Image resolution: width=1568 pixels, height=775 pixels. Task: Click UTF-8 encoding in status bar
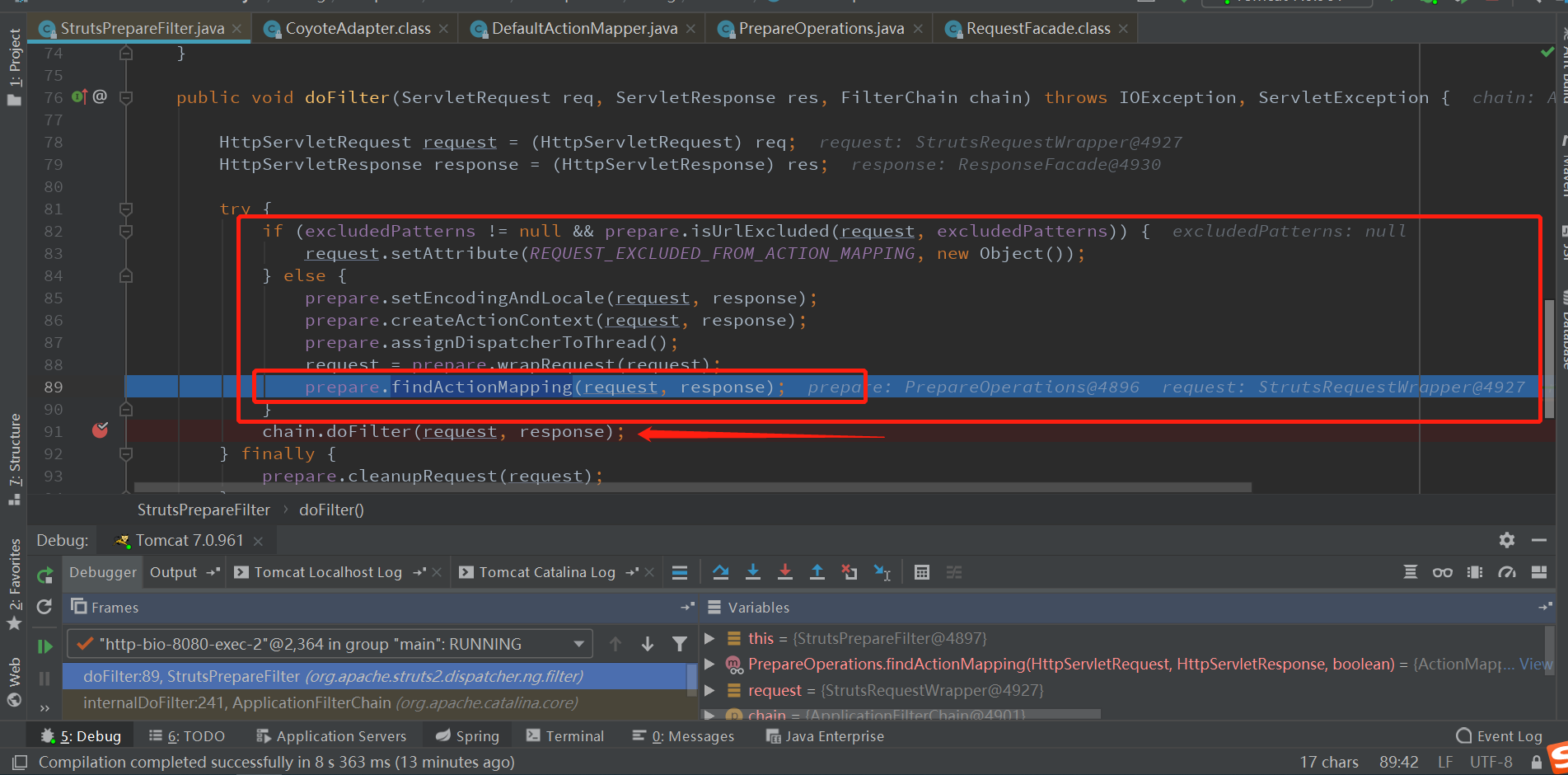tap(1491, 762)
